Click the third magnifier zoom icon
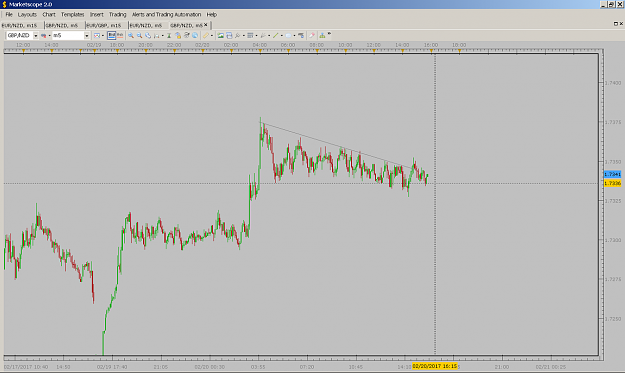This screenshot has height=373, width=625. click(148, 35)
